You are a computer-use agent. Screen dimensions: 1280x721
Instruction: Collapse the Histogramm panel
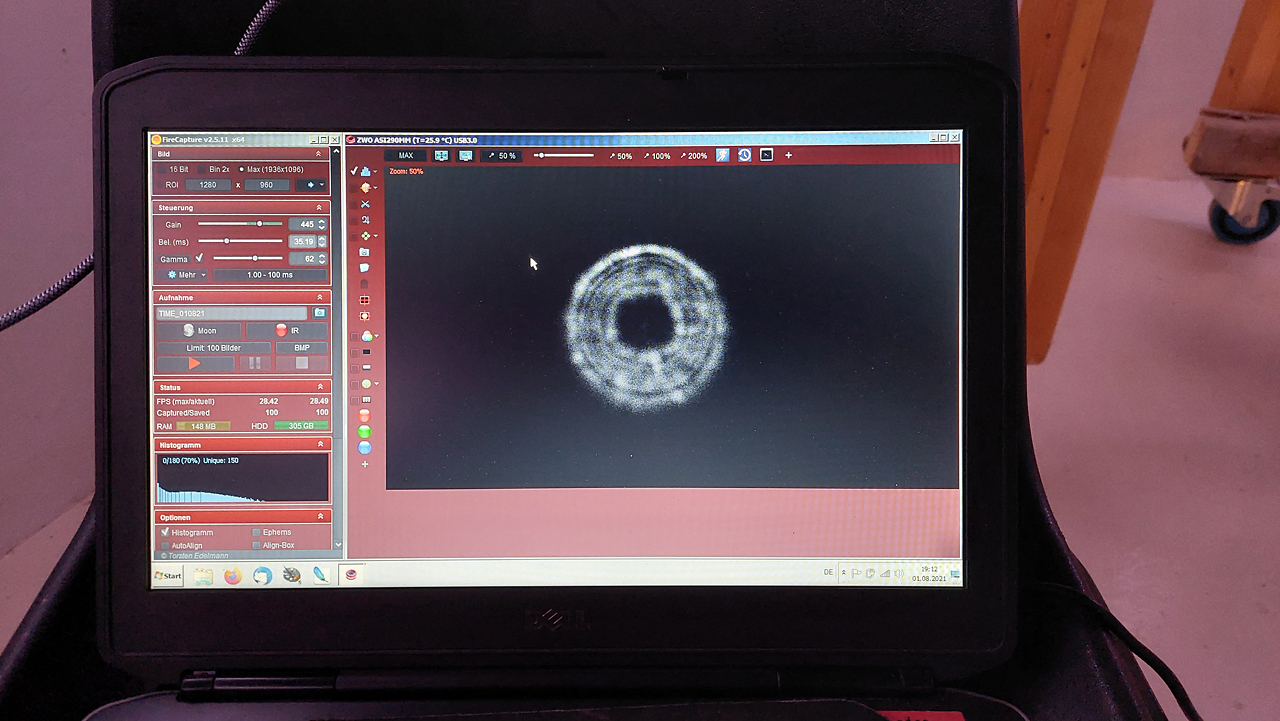319,444
